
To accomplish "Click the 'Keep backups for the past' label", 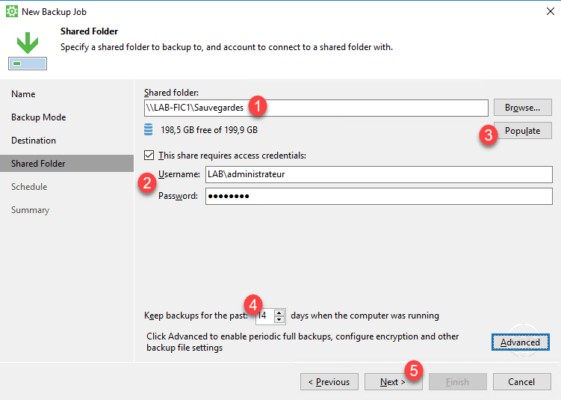I will pyautogui.click(x=196, y=316).
